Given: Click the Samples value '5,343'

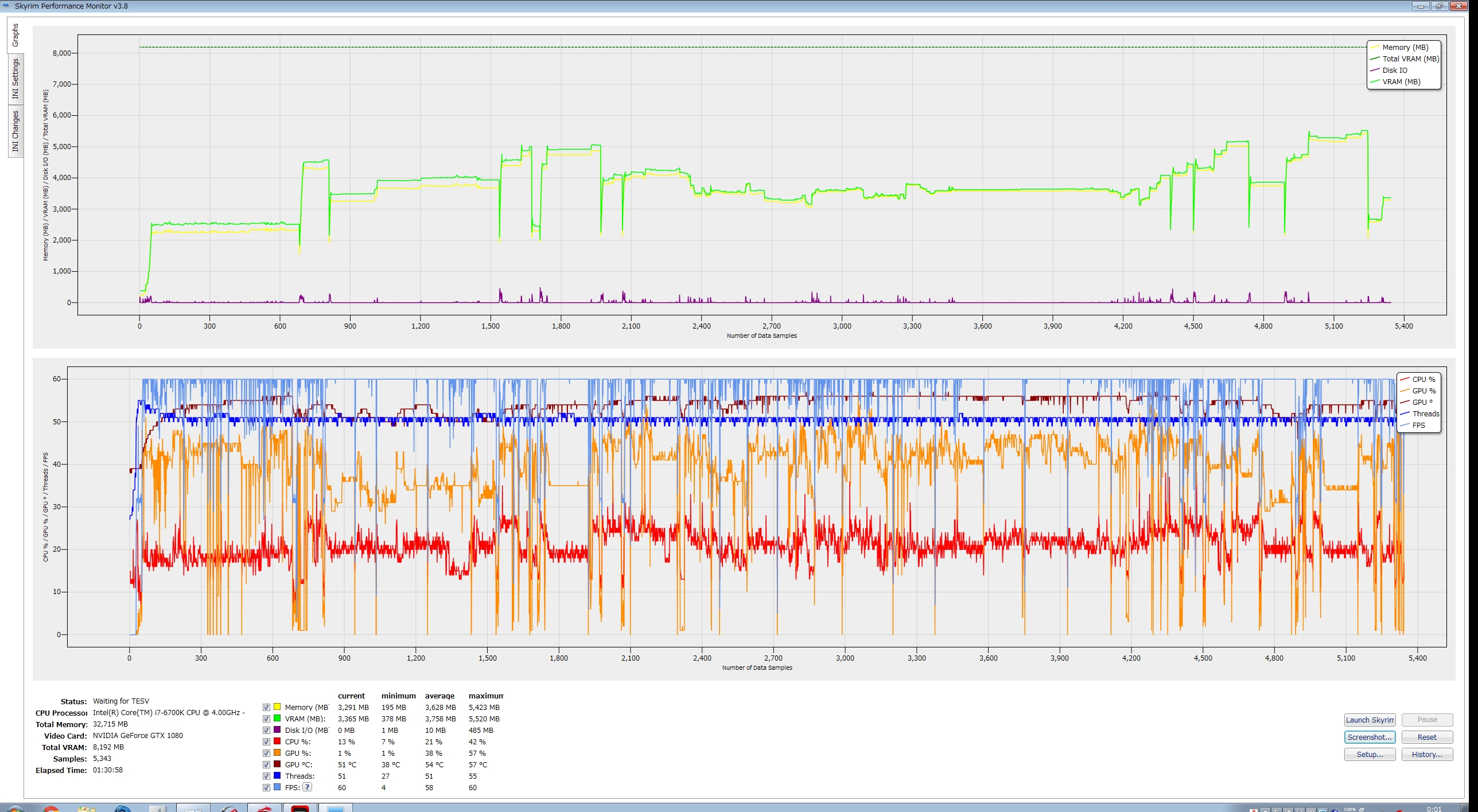Looking at the screenshot, I should click(x=102, y=758).
